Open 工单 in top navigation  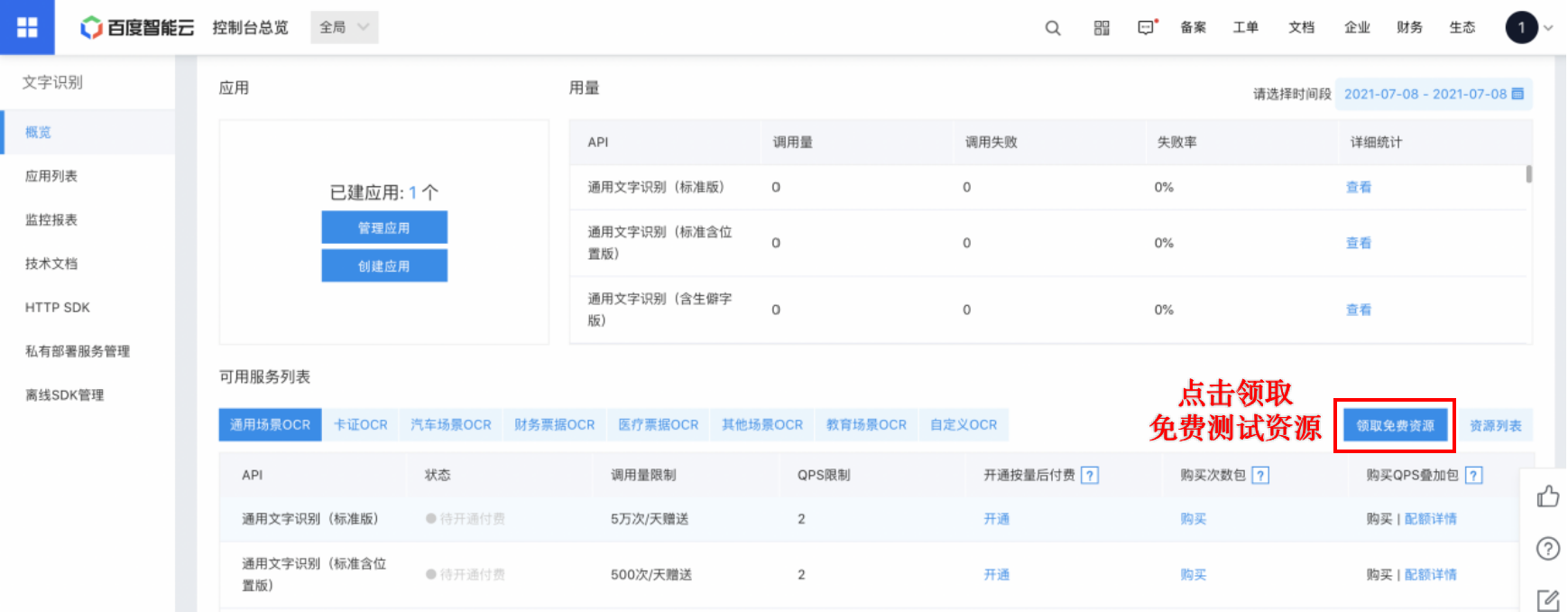tap(1246, 28)
